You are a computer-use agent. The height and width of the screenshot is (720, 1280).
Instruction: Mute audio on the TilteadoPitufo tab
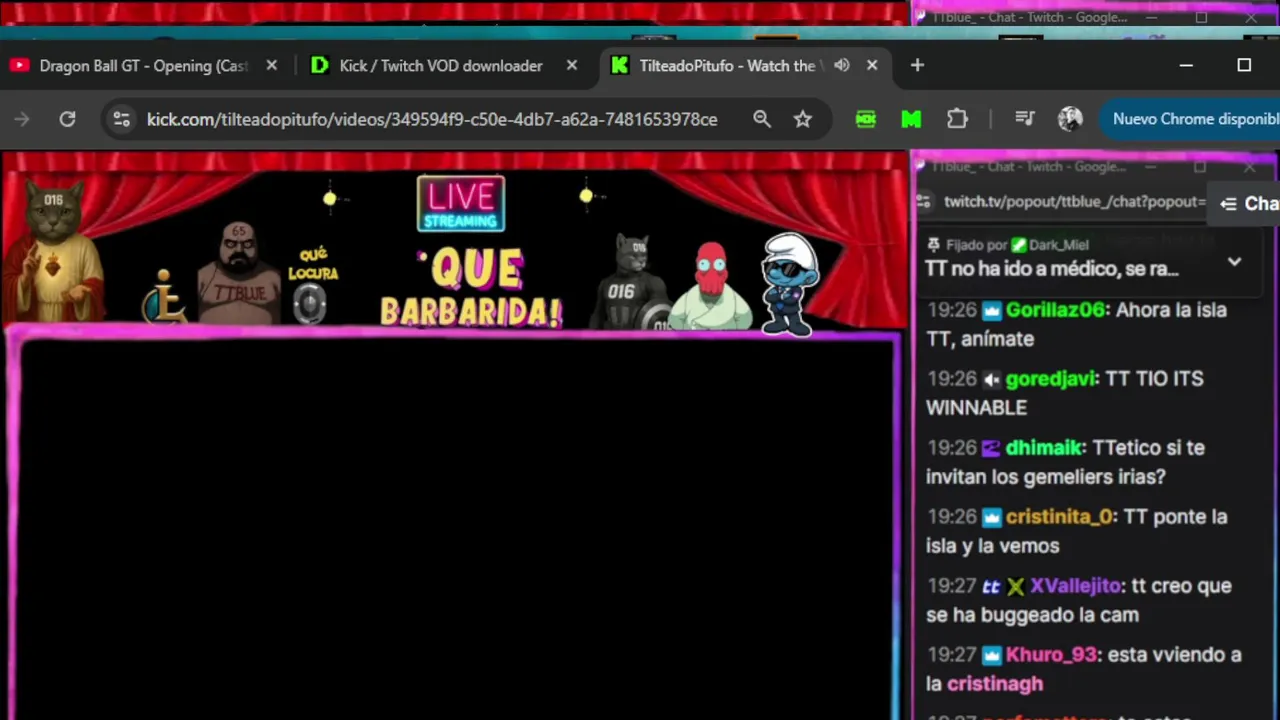pyautogui.click(x=842, y=65)
